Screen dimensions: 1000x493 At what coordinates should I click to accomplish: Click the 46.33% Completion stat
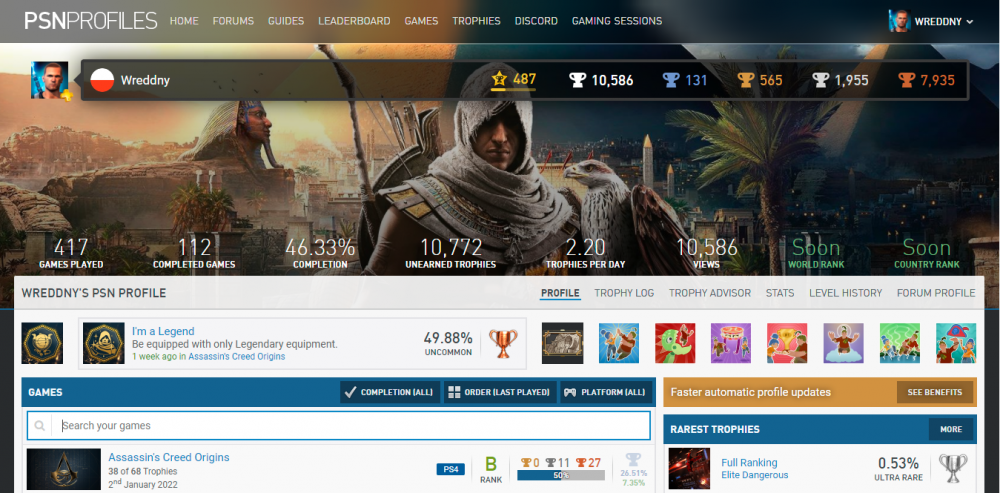click(320, 253)
